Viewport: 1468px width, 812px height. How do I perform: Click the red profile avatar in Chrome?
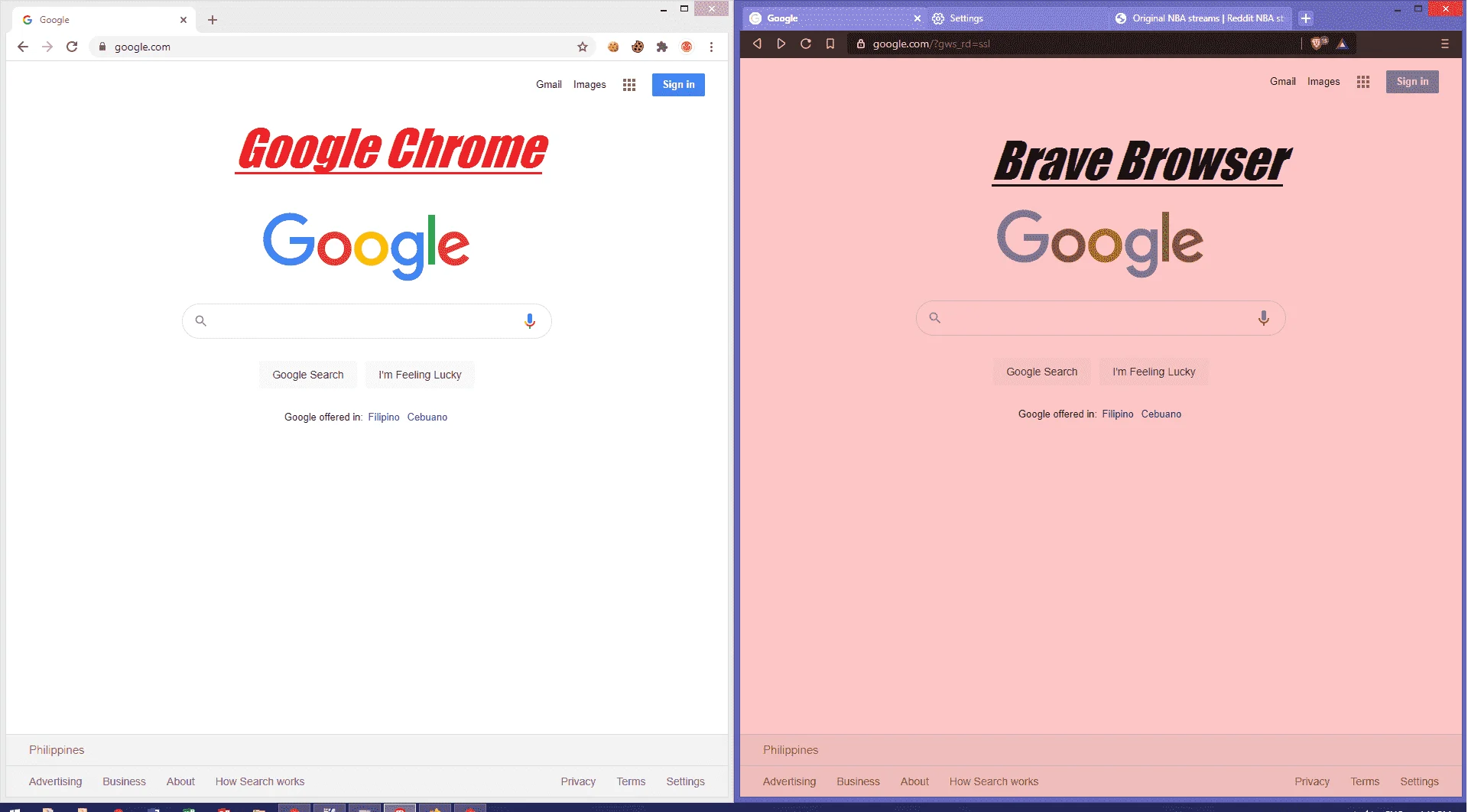687,47
